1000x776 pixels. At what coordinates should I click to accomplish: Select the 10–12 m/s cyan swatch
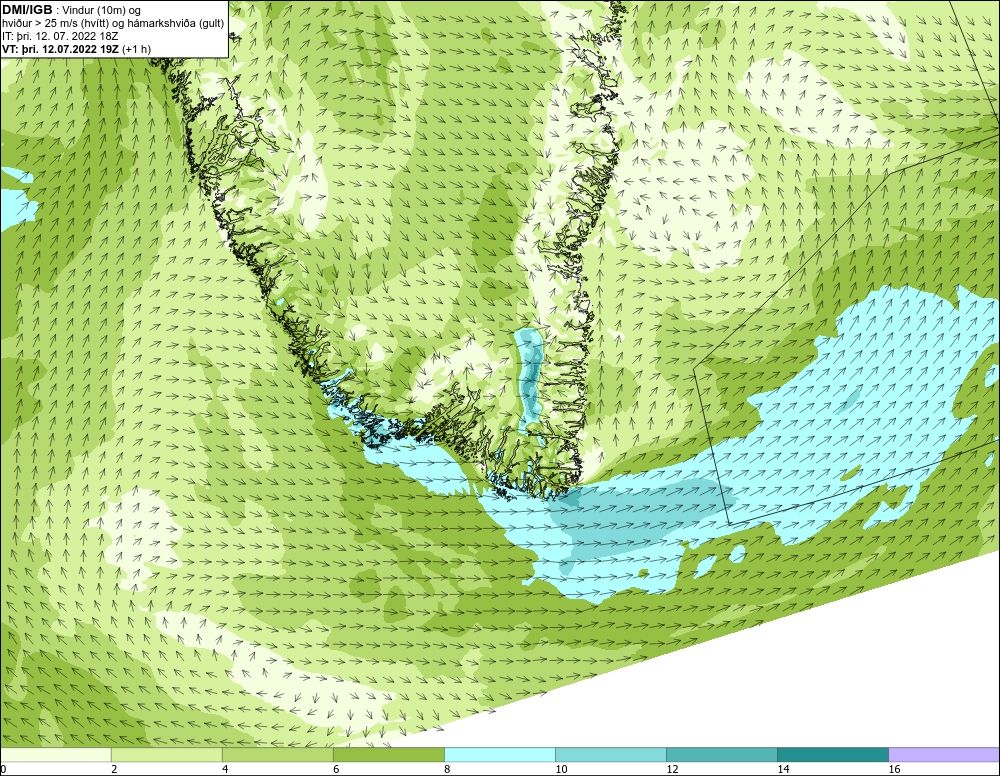pyautogui.click(x=611, y=755)
